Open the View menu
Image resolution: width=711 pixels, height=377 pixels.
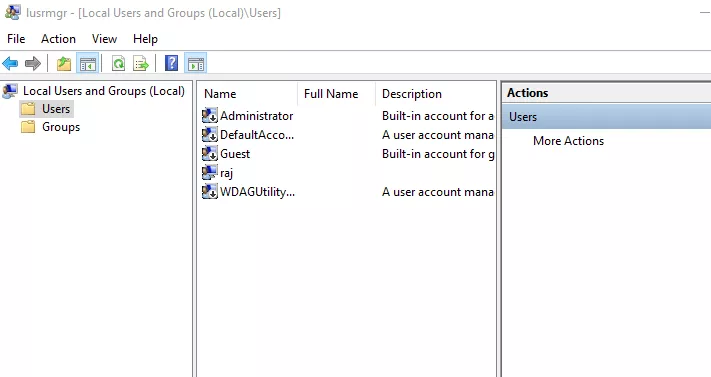(104, 39)
